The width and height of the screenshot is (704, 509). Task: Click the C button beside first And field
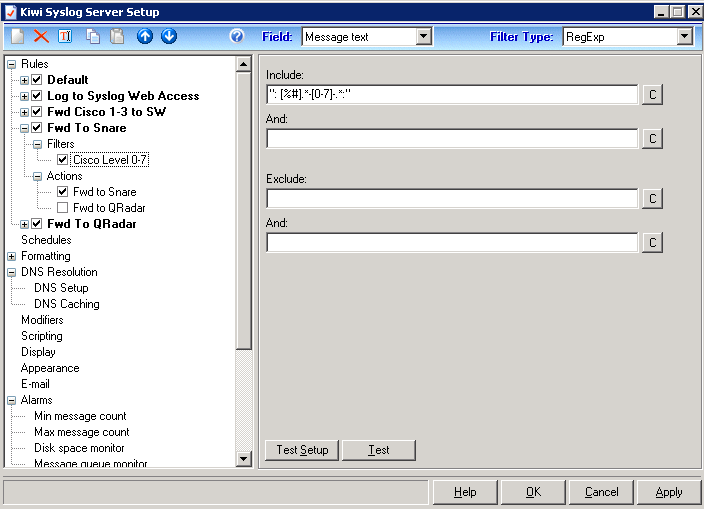point(652,139)
